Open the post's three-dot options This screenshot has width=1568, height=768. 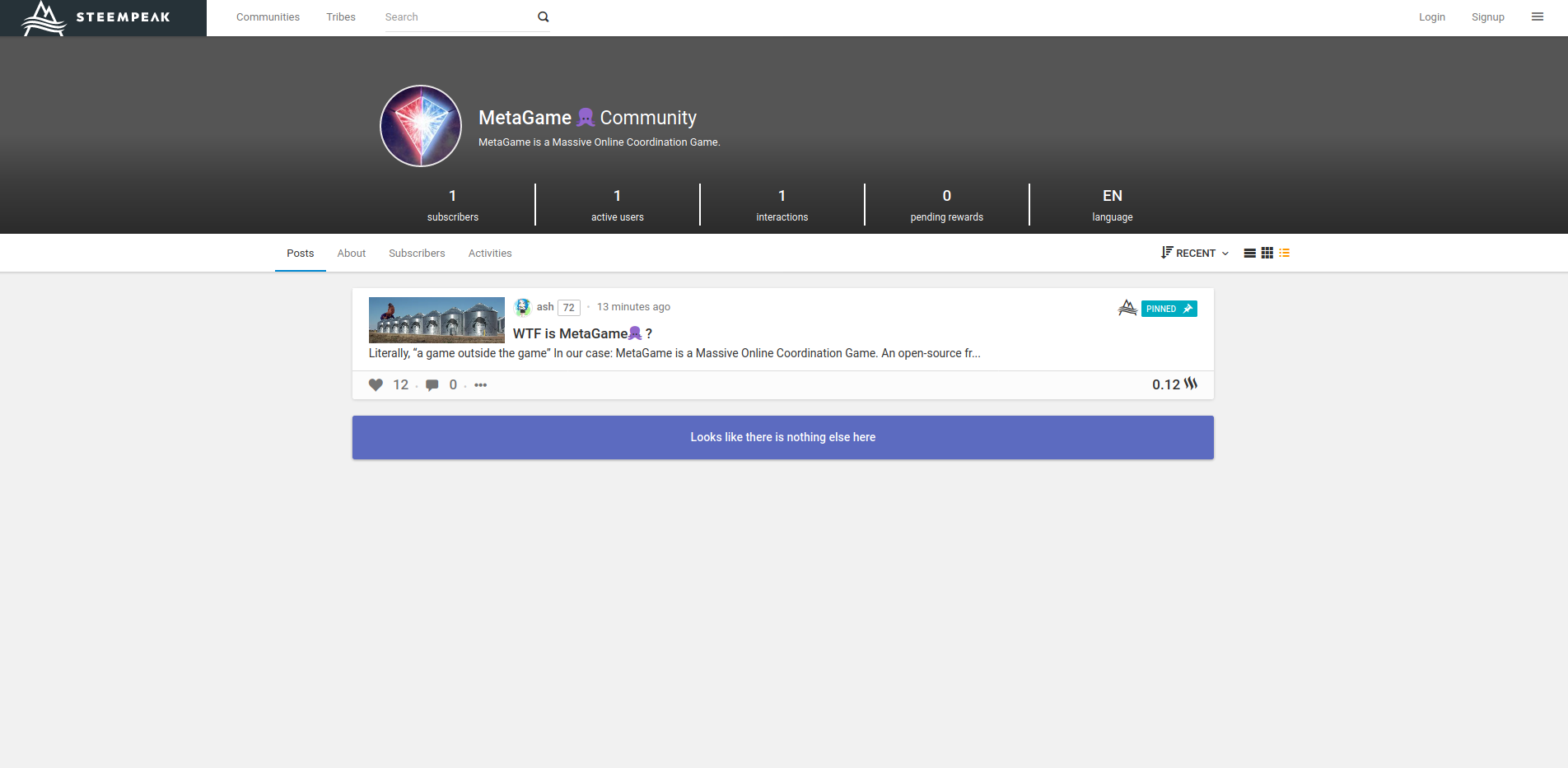click(x=481, y=384)
